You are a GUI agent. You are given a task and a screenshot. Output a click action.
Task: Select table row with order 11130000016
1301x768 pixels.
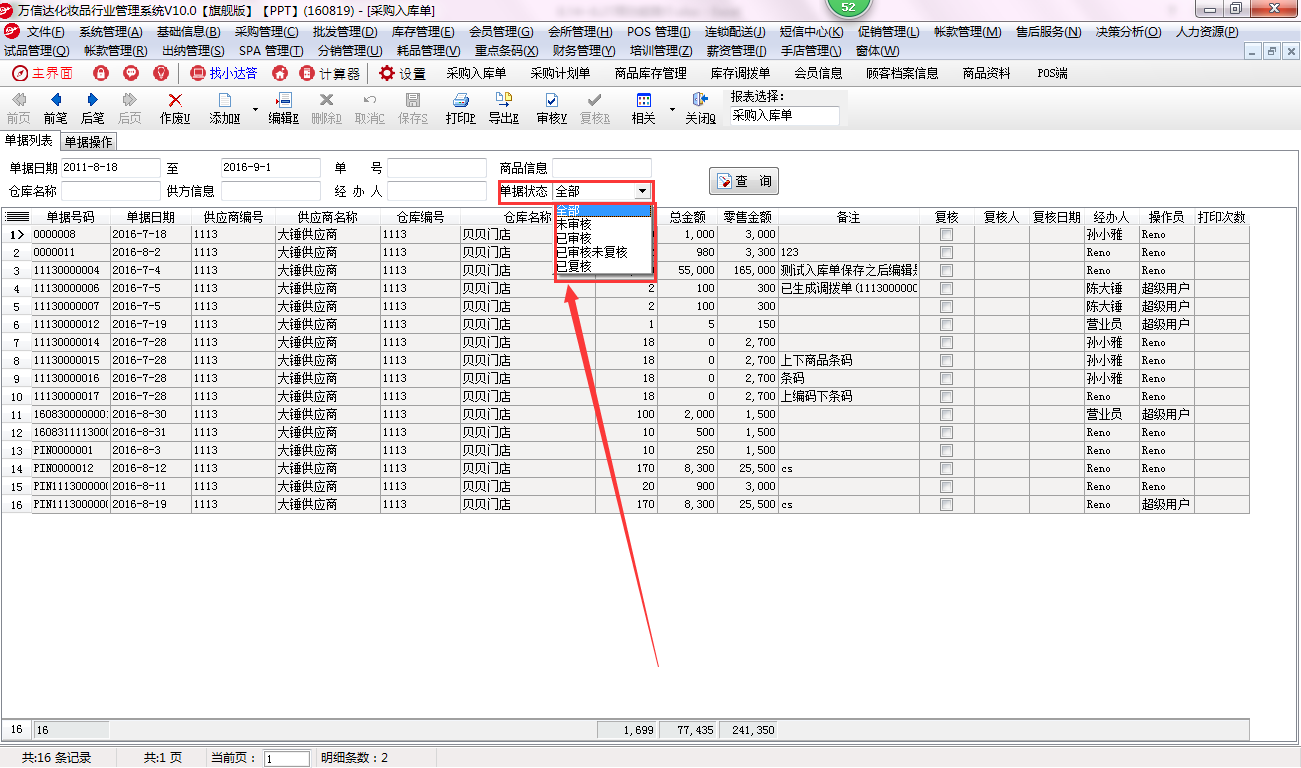625,378
